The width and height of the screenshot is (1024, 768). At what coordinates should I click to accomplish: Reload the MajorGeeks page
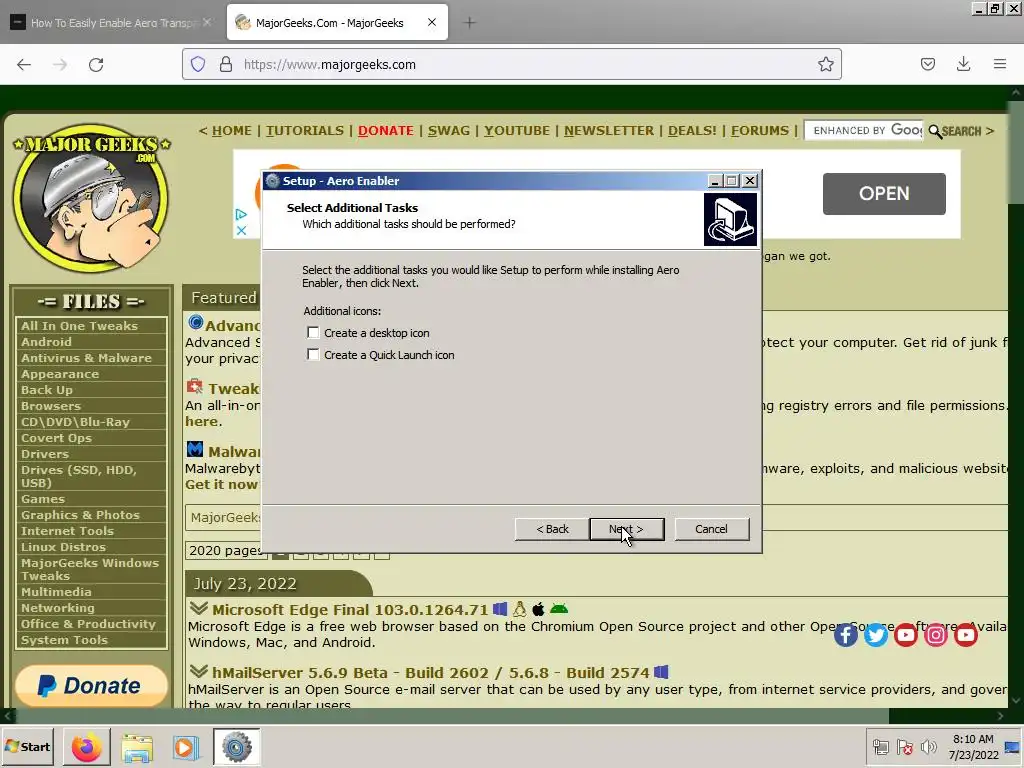click(96, 64)
